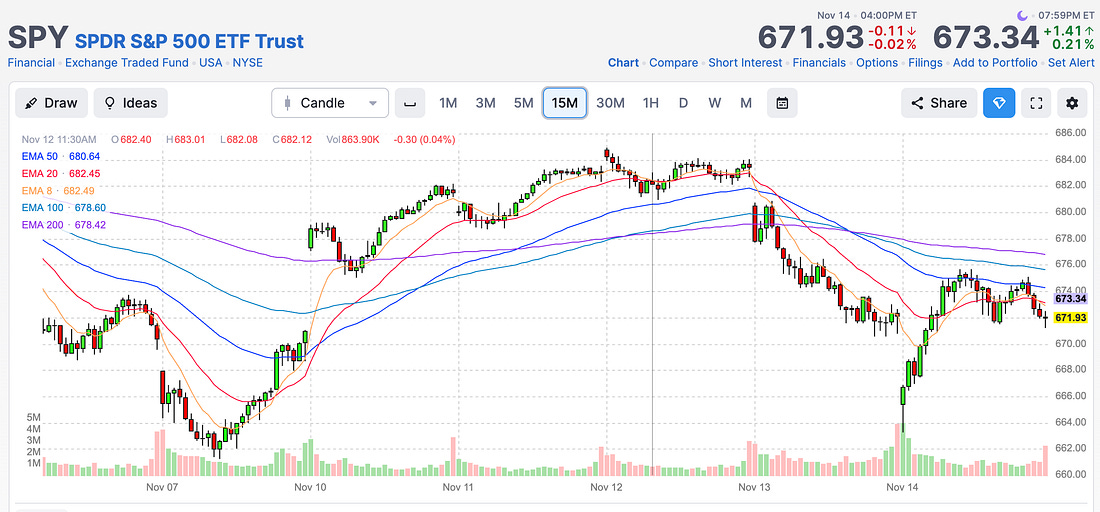
Task: Select the EMA 200 indicator label
Action: (64, 224)
